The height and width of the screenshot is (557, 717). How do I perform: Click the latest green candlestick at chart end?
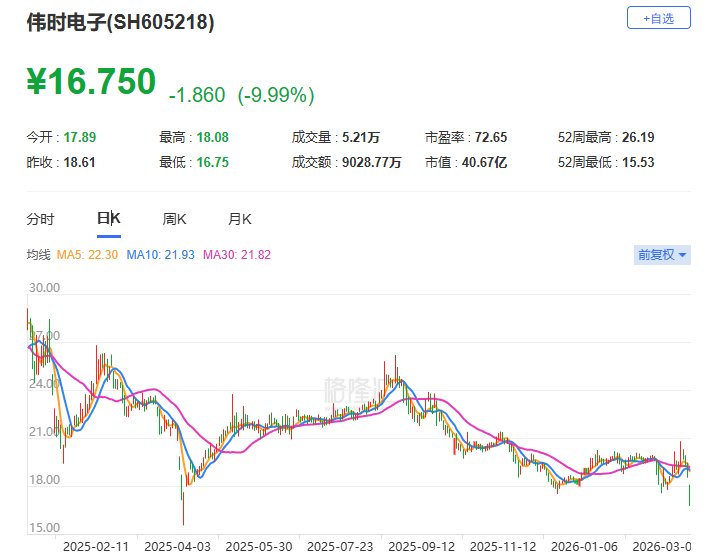[x=689, y=495]
